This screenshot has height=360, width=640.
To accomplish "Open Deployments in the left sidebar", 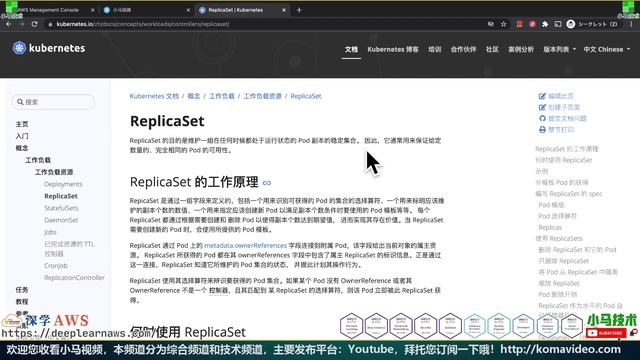I will [x=63, y=184].
